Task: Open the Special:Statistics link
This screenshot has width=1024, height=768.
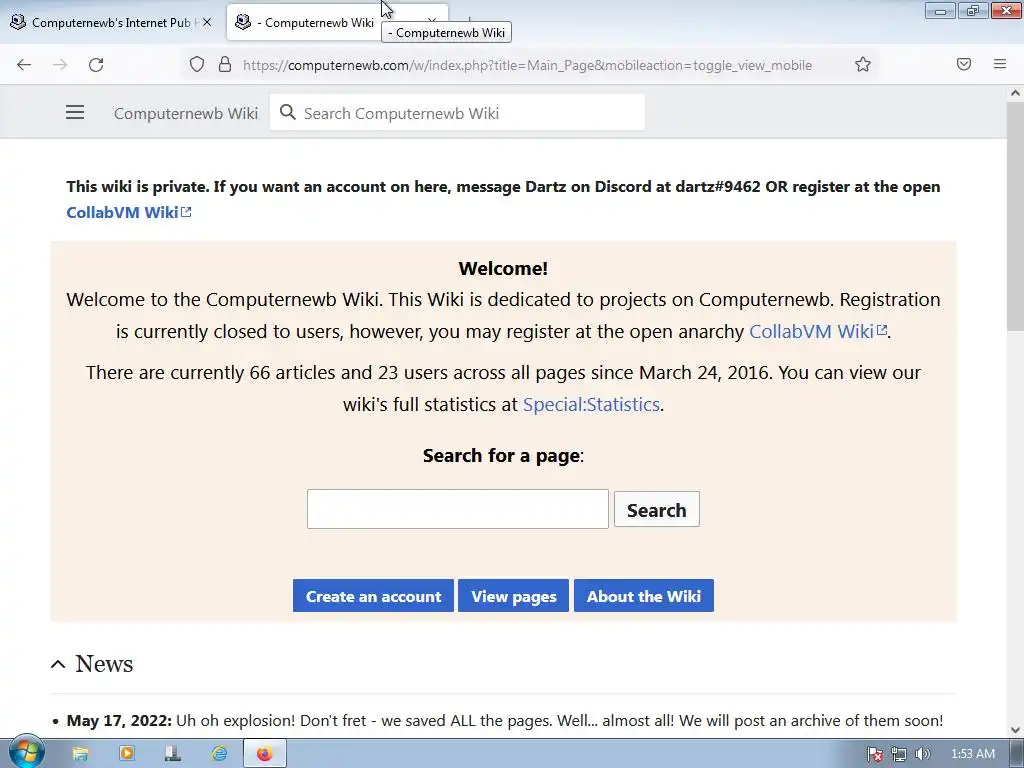Action: 591,405
